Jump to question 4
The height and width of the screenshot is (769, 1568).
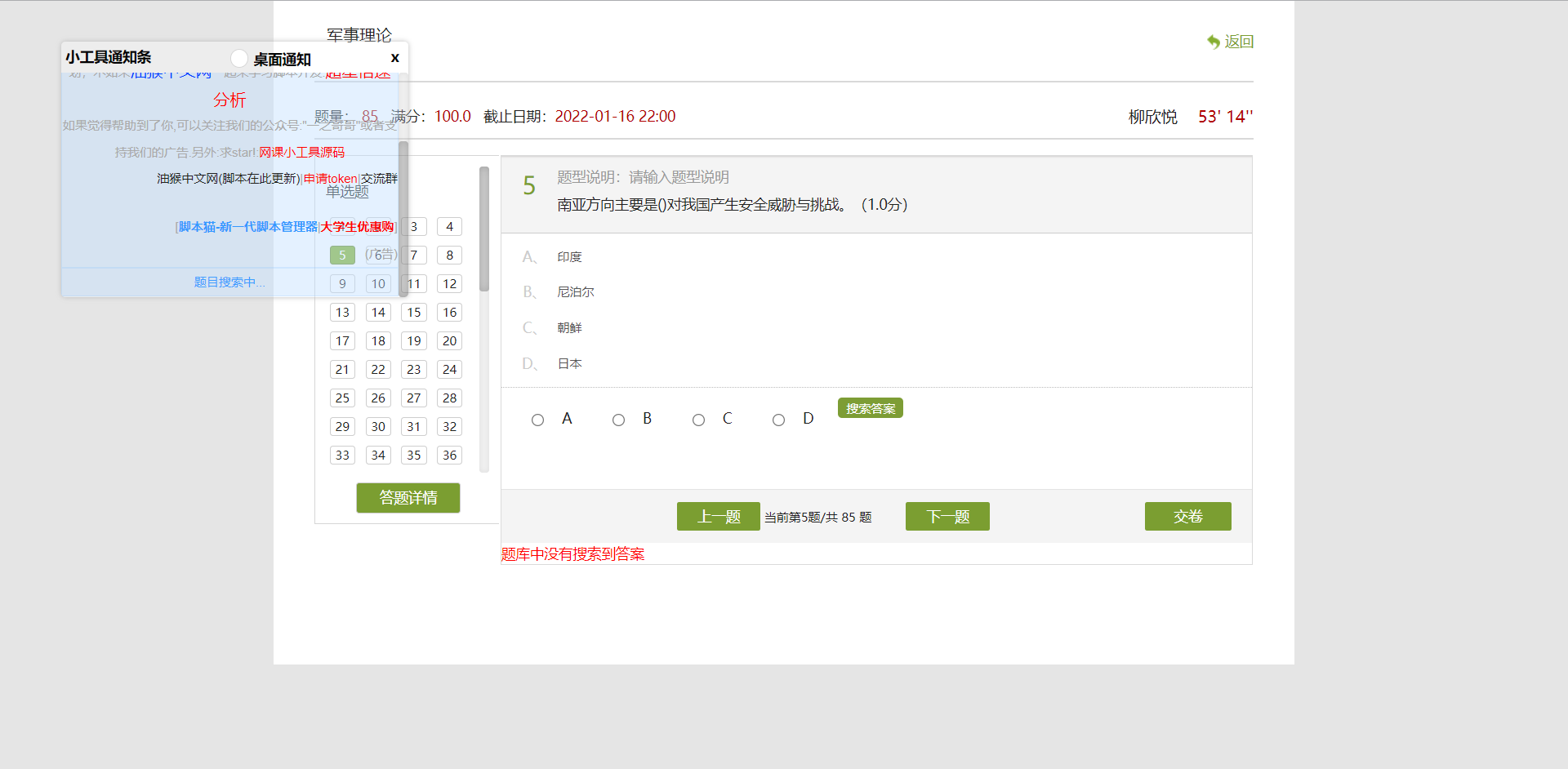point(449,227)
